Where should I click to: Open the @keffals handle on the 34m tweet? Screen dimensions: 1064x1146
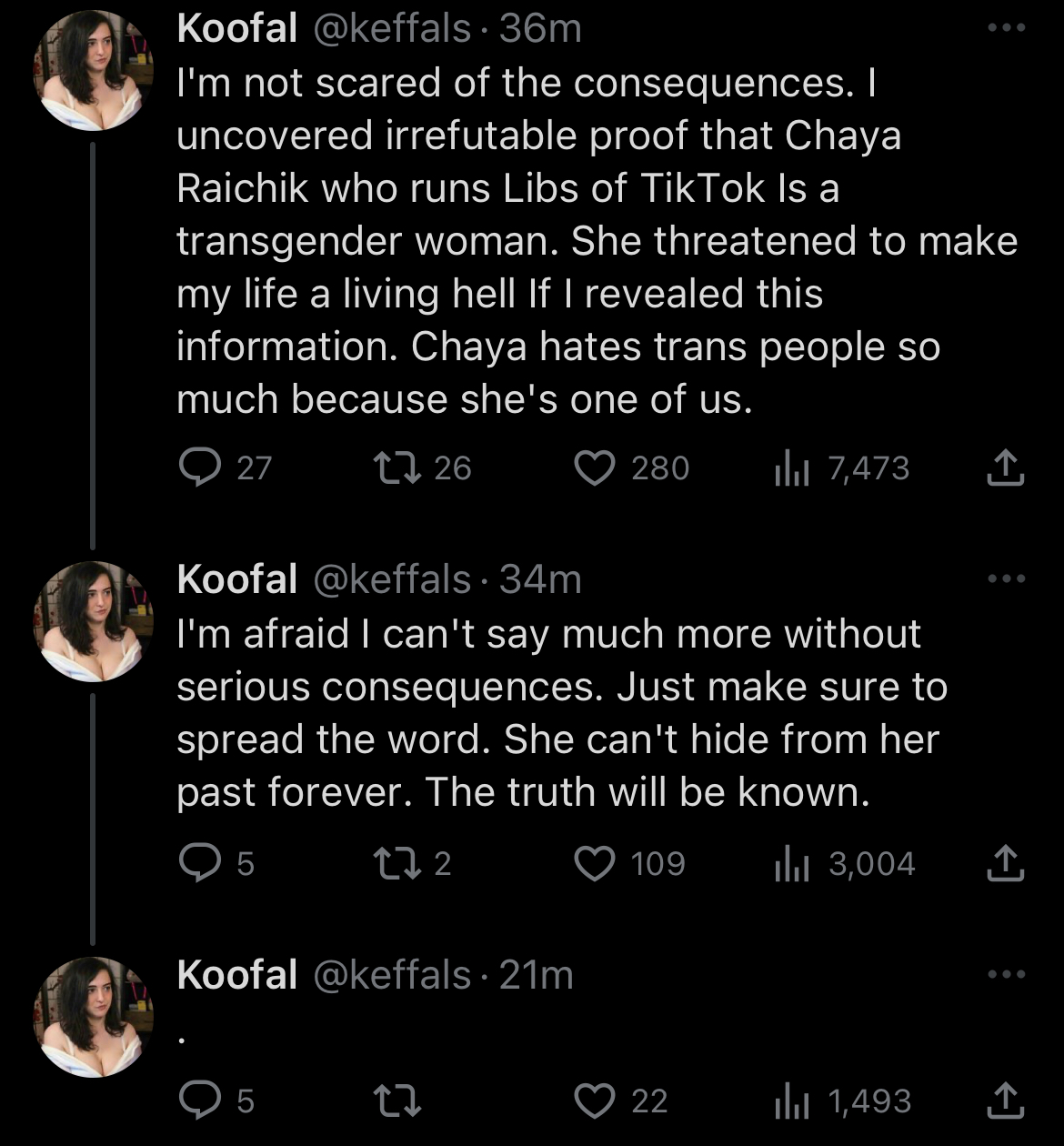[x=392, y=579]
